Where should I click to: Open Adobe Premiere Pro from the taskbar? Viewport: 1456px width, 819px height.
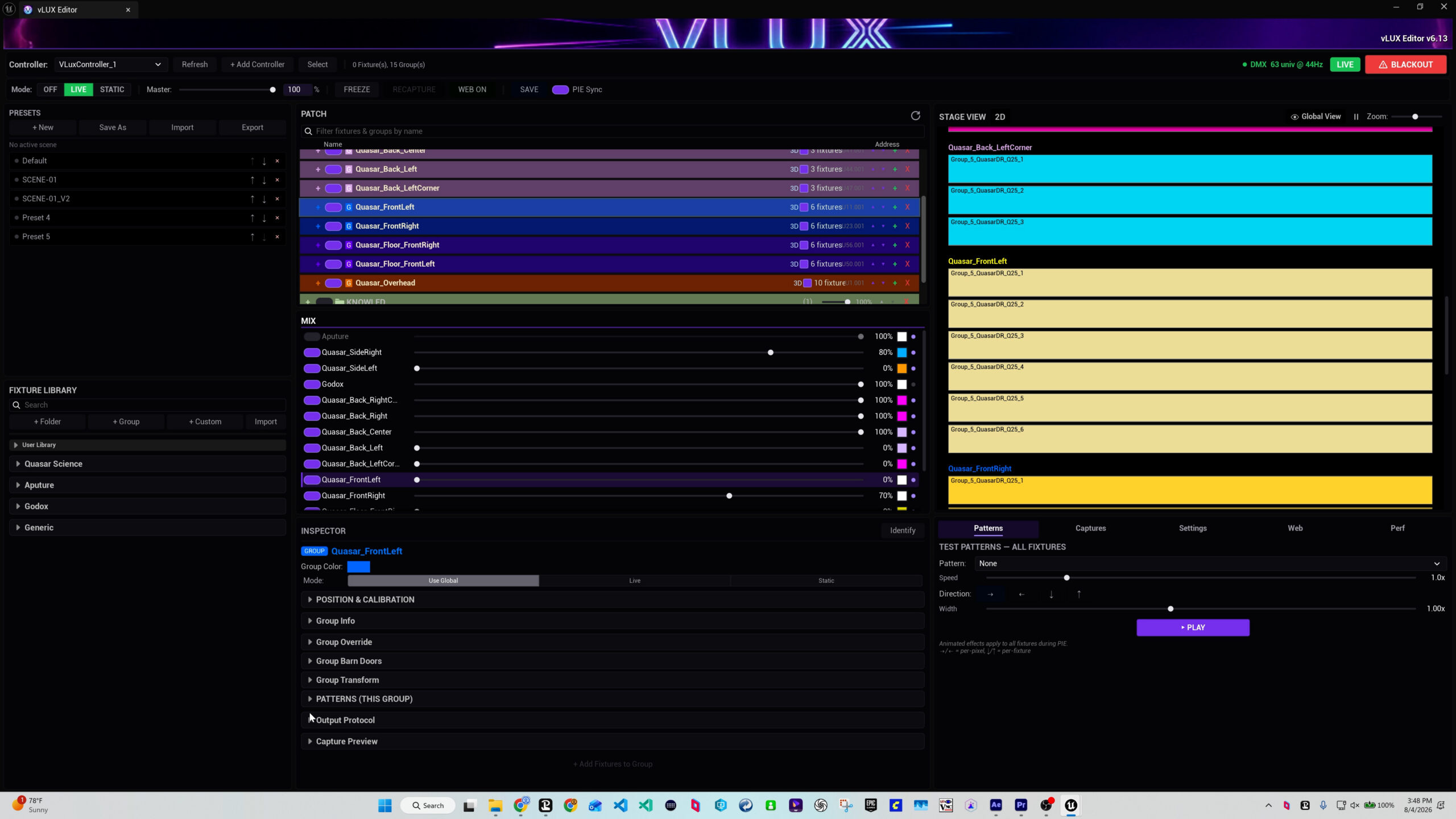click(x=1021, y=805)
